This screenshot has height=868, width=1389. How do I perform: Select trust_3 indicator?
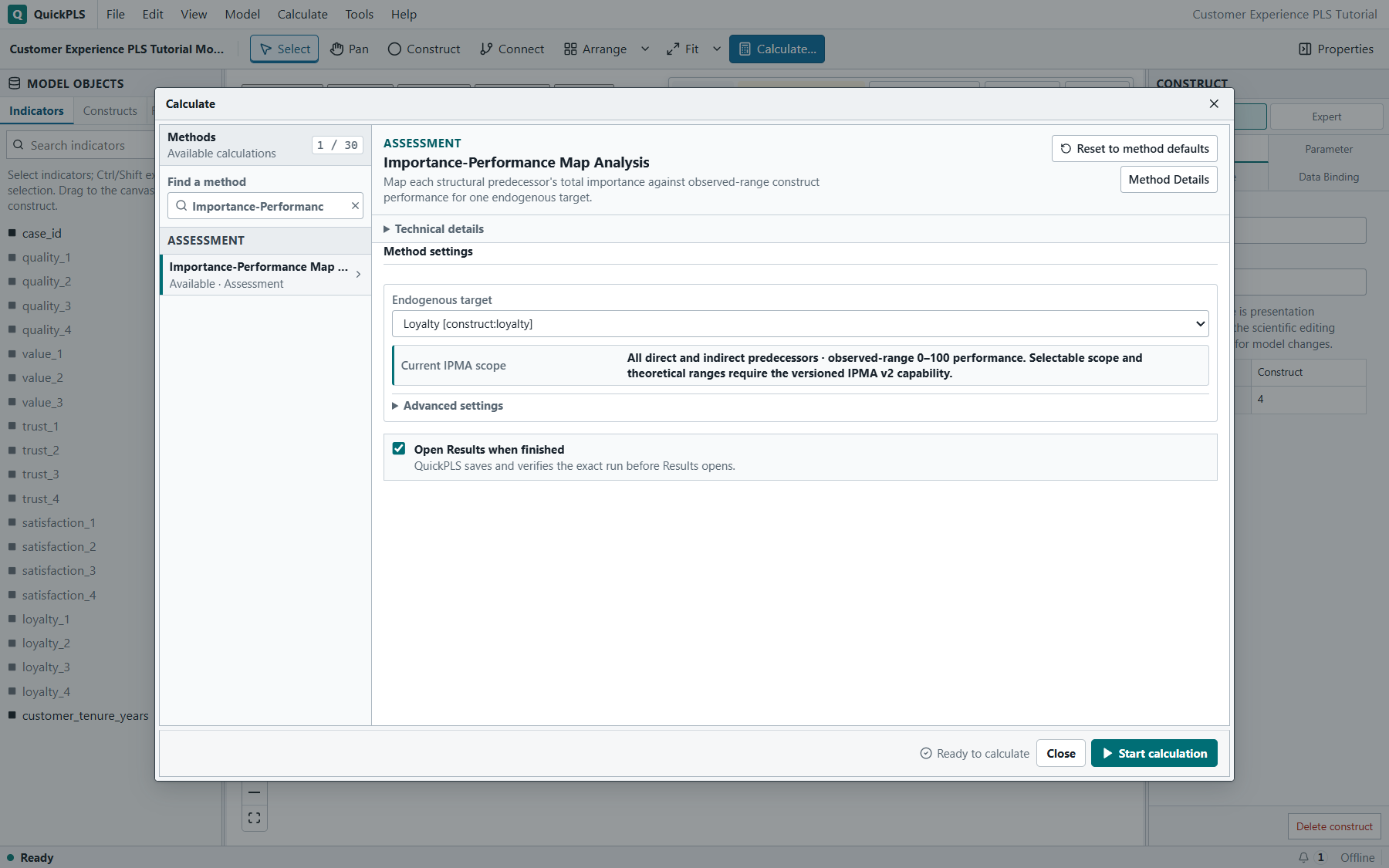tap(40, 474)
